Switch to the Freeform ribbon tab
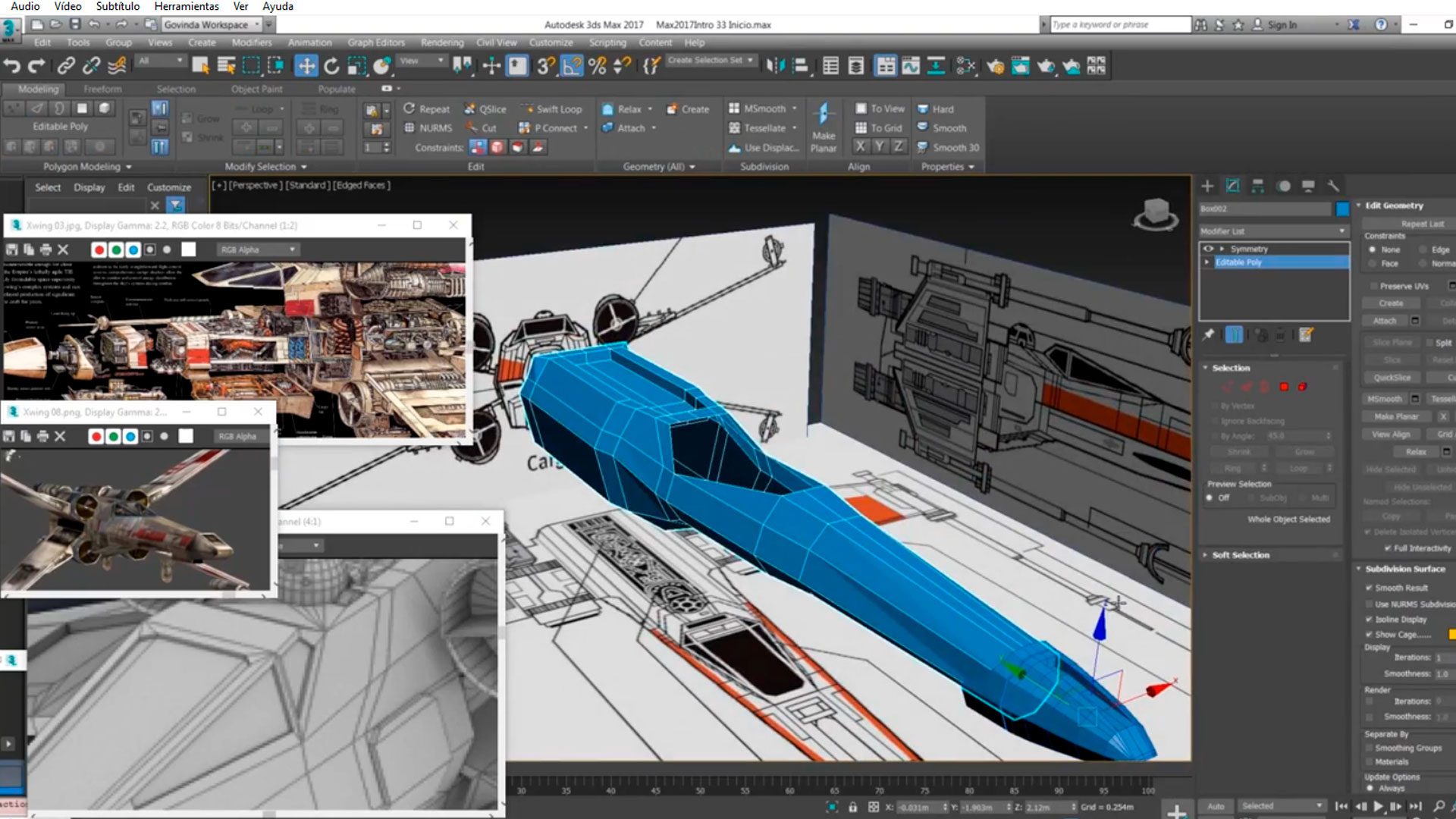Screen dimensions: 1456x819 102,89
